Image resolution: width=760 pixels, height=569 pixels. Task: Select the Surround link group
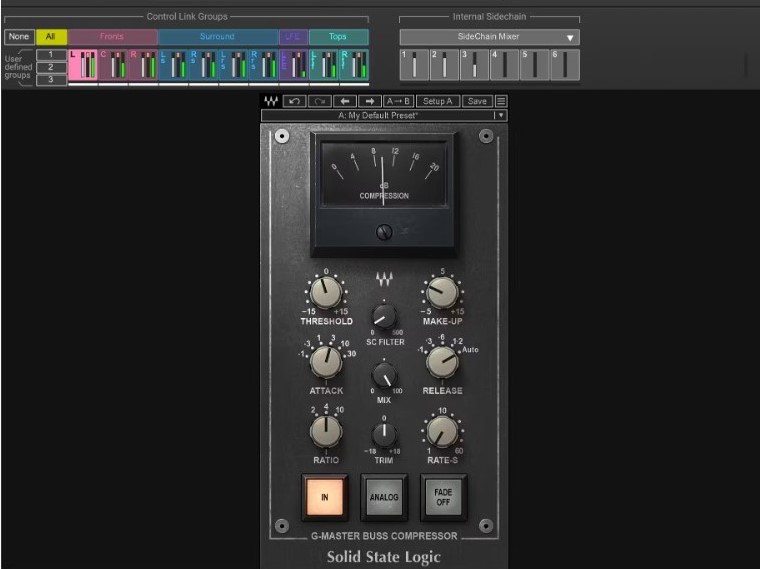[218, 37]
